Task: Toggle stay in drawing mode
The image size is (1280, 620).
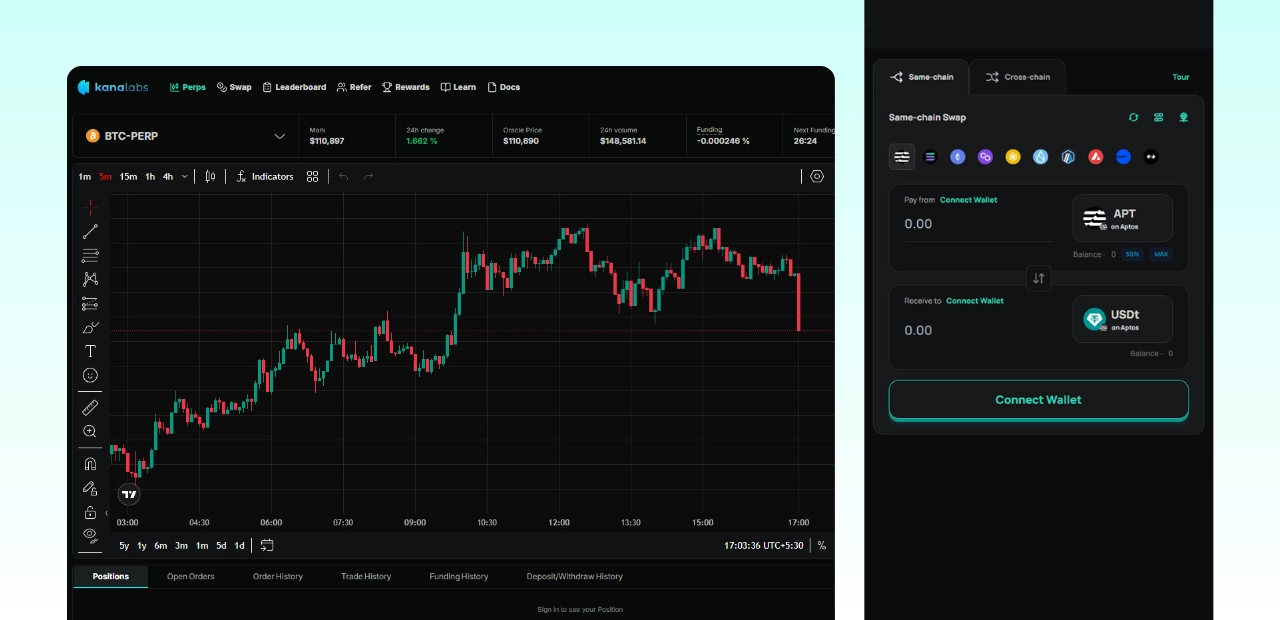Action: (90, 488)
